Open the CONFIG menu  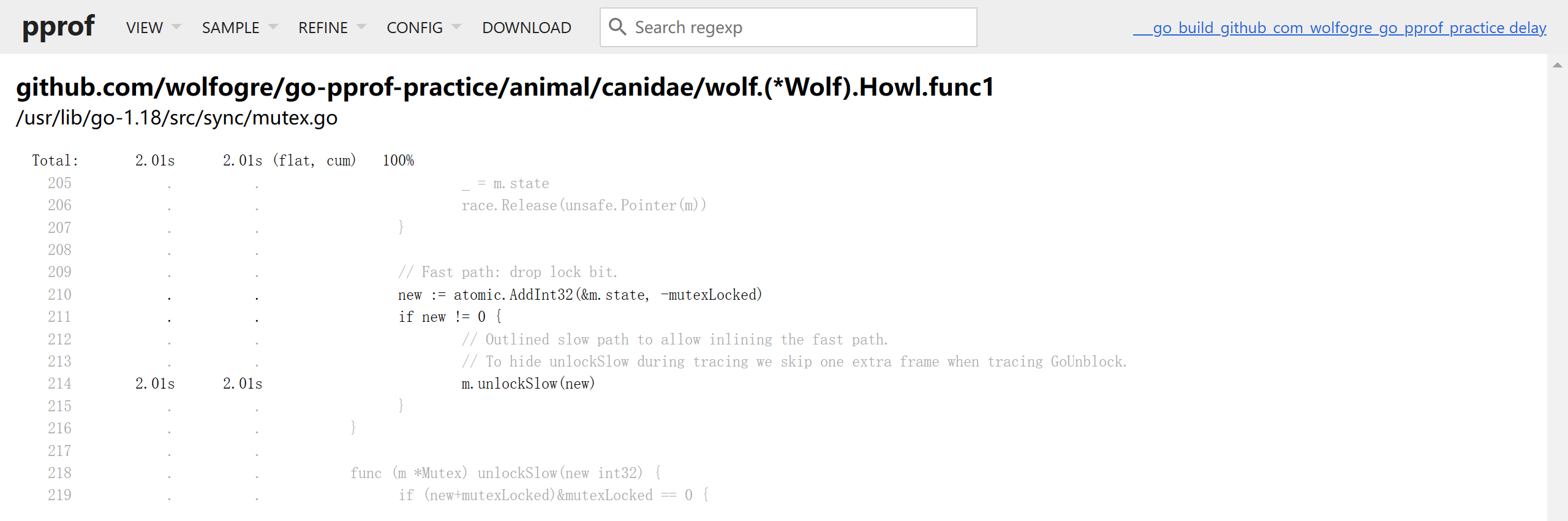(423, 28)
